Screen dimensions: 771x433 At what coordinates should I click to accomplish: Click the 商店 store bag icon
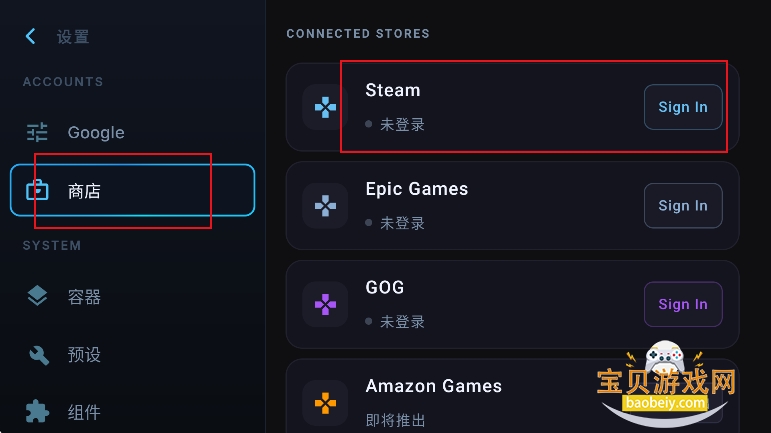37,190
